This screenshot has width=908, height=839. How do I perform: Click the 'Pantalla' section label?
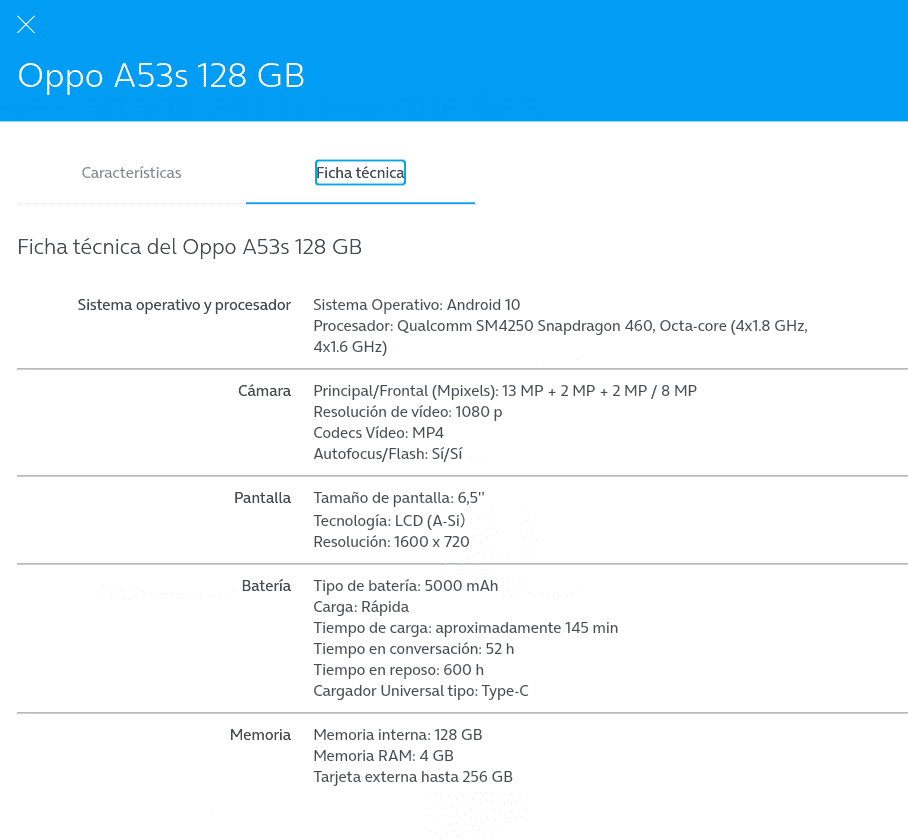(262, 498)
